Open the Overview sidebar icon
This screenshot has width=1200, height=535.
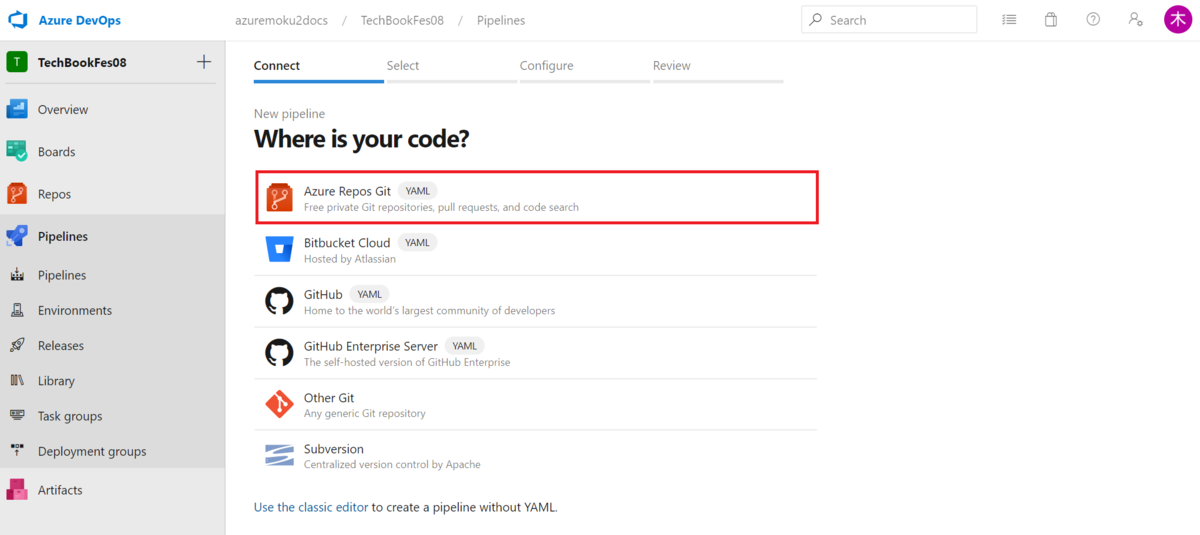17,109
